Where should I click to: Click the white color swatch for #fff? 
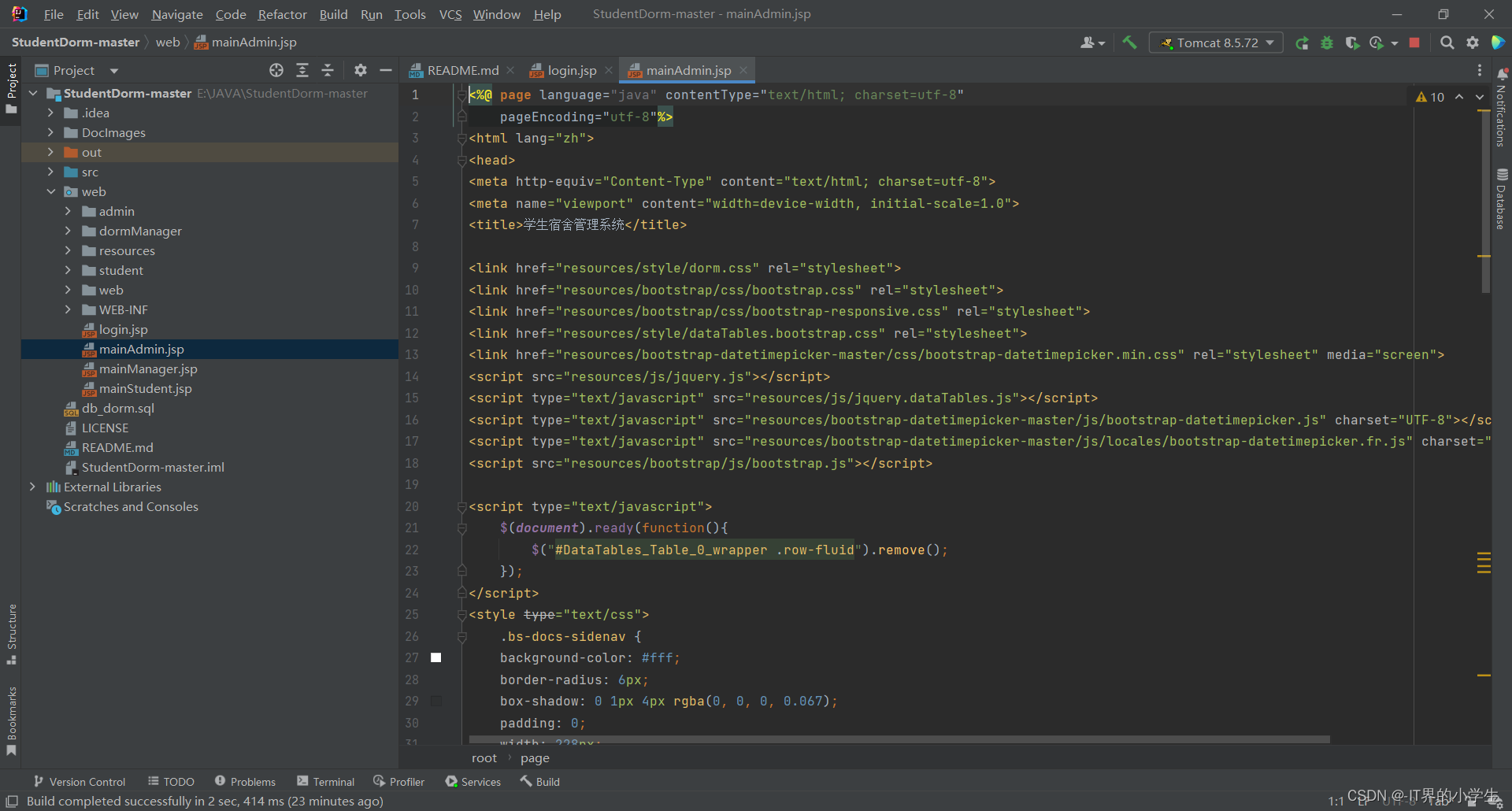(x=435, y=657)
